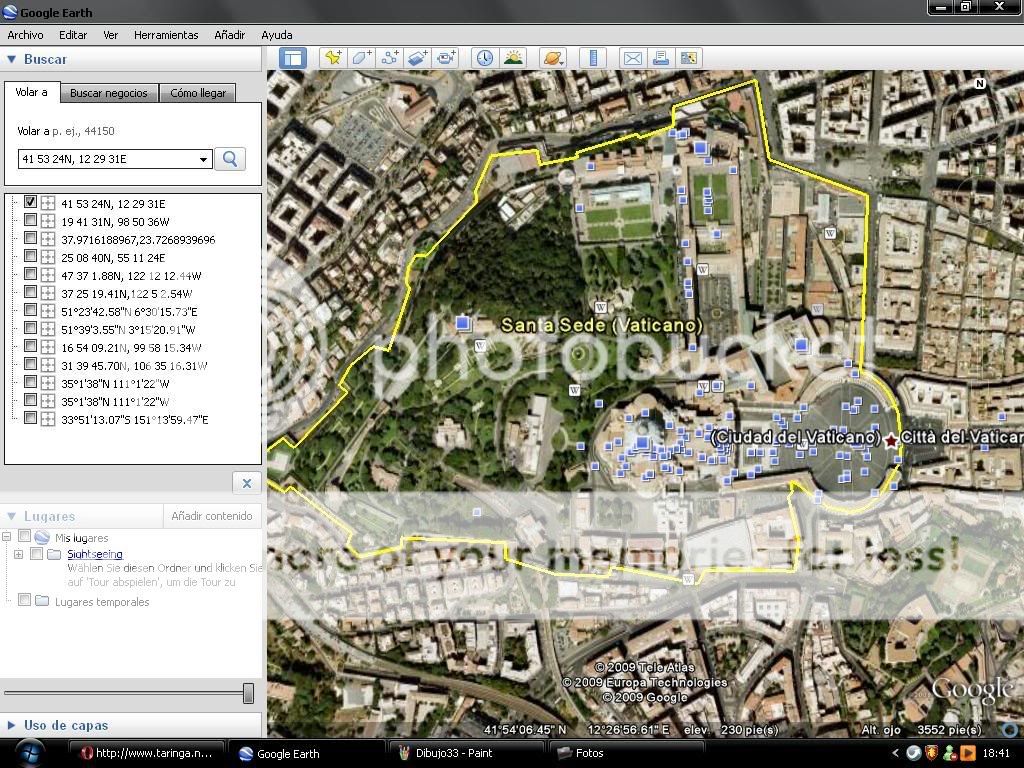Expand the Uso de capas panel

click(x=11, y=725)
